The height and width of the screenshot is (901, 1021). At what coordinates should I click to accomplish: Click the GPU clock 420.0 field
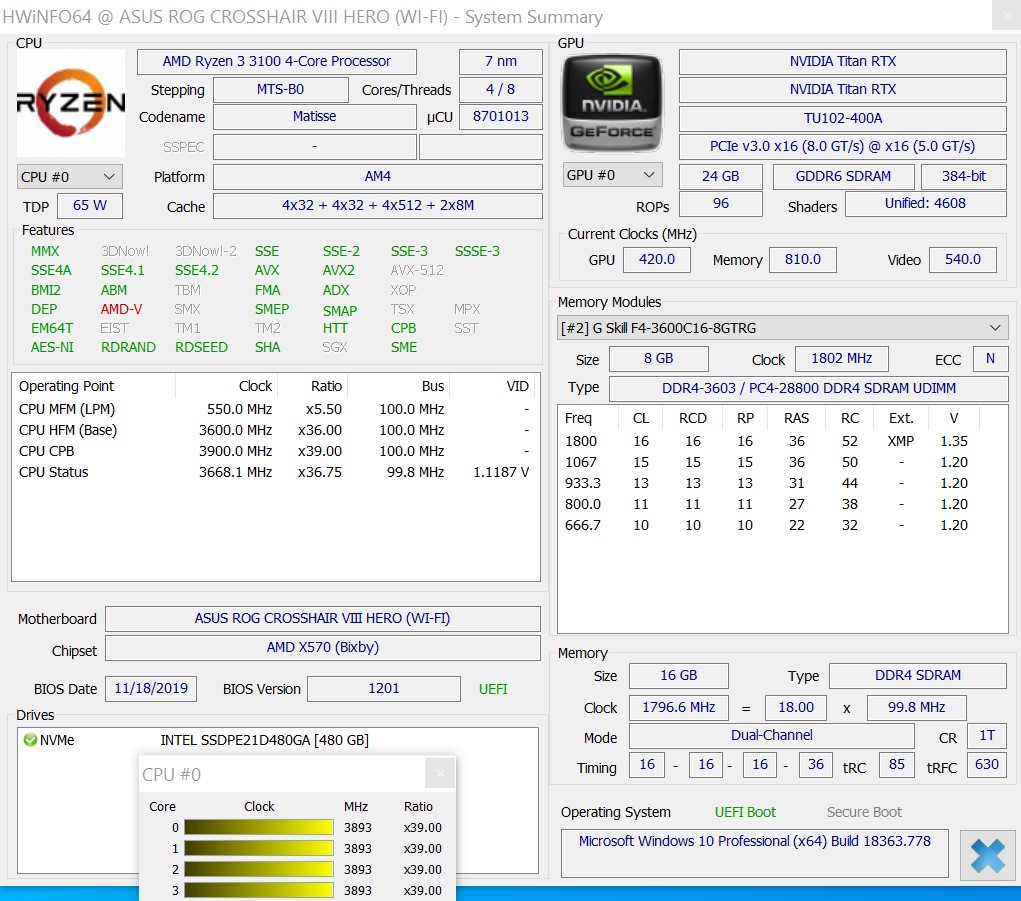click(x=656, y=260)
